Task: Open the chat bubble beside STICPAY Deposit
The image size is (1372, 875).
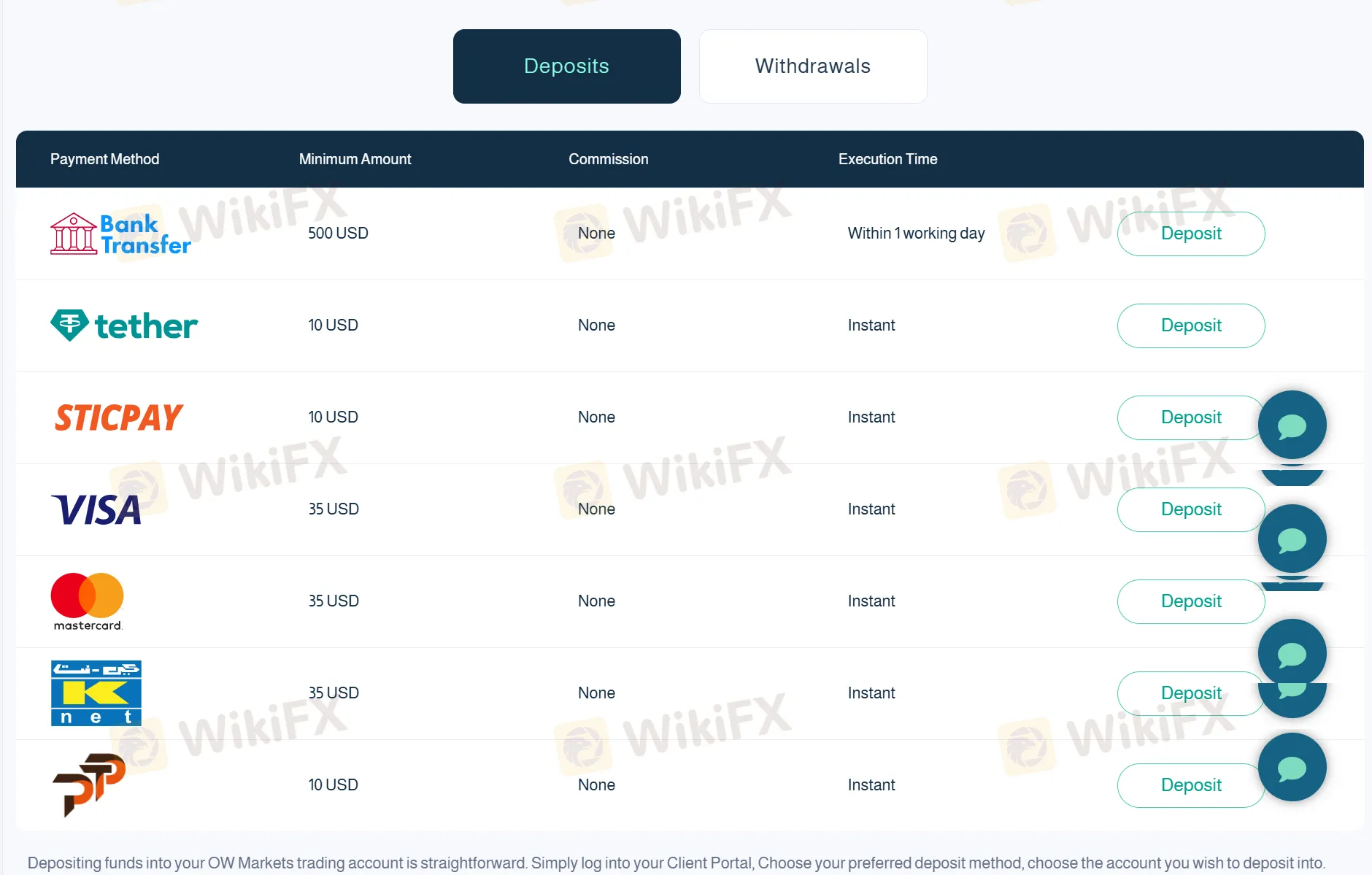Action: 1292,425
